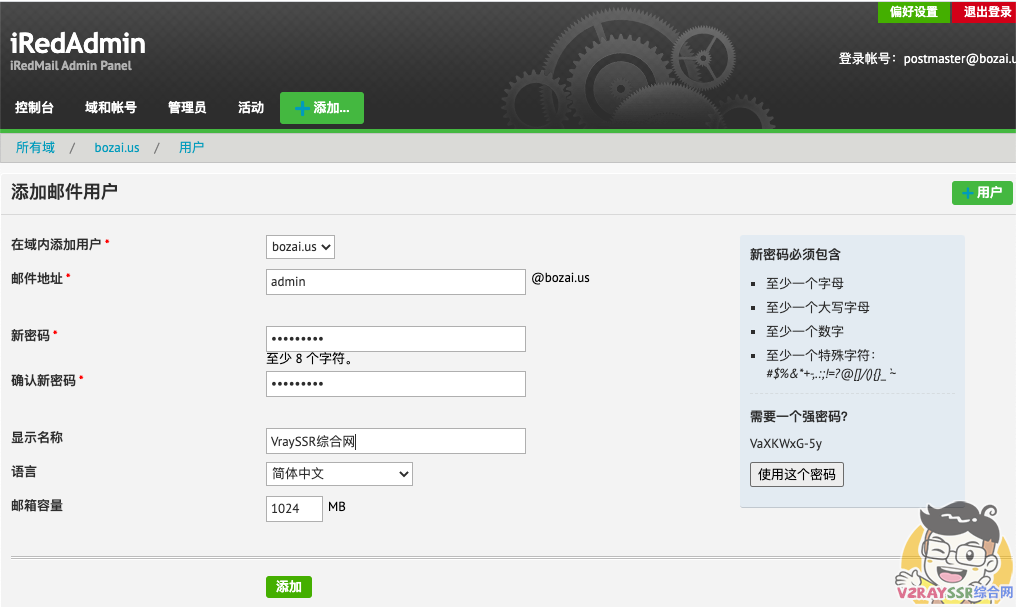Screen dimensions: 1016x607
Task: Click the green 添加... plus icon in navigation
Action: [300, 106]
